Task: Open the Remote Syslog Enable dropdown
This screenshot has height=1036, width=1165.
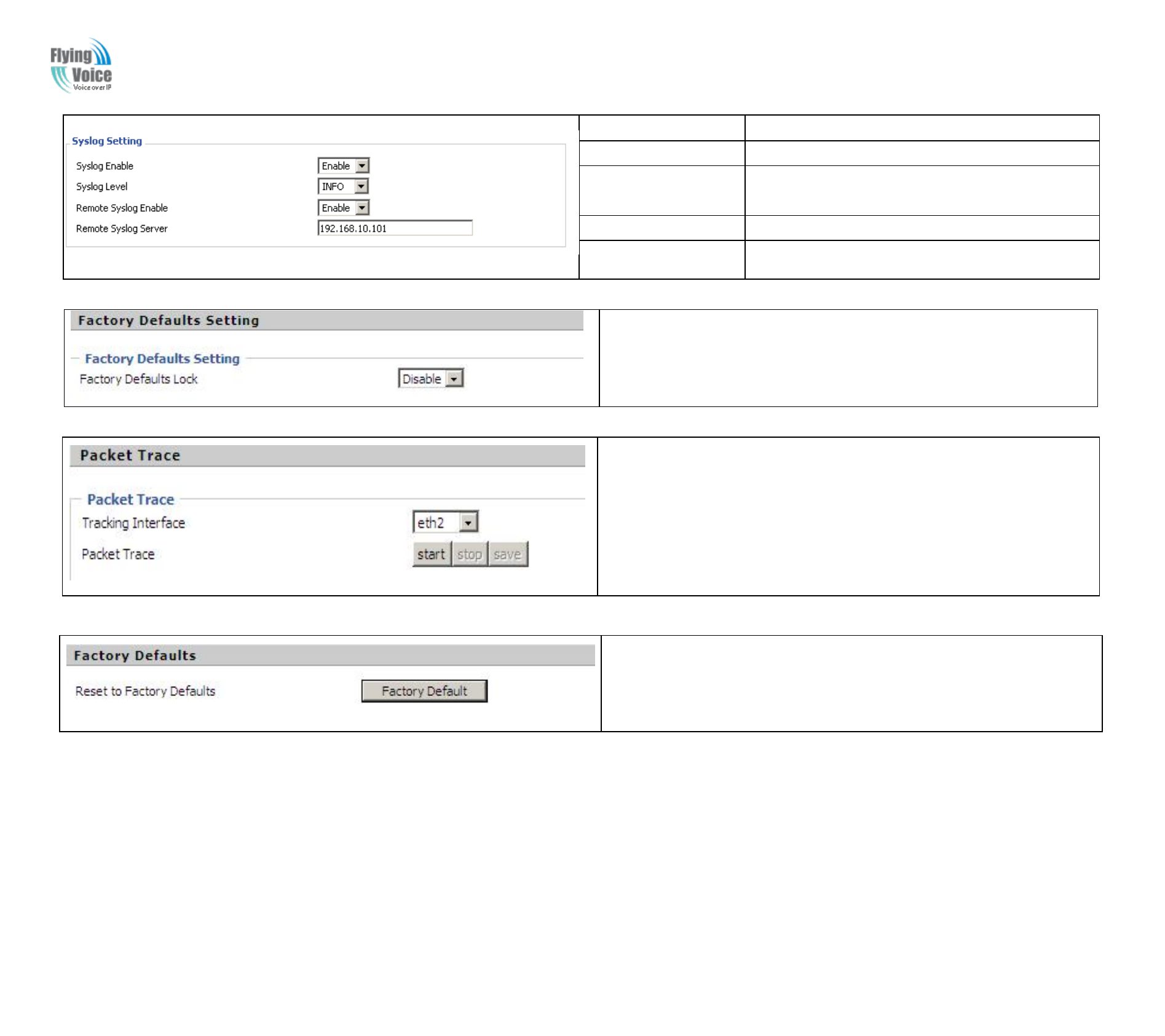Action: (344, 208)
